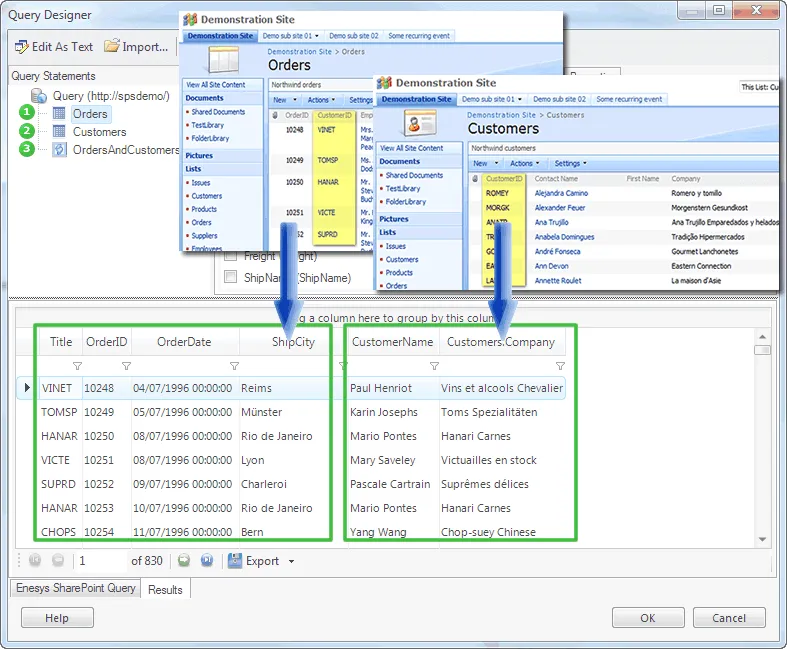Image resolution: width=787 pixels, height=649 pixels.
Task: Tick the ShipName field checkbox
Action: pyautogui.click(x=231, y=278)
